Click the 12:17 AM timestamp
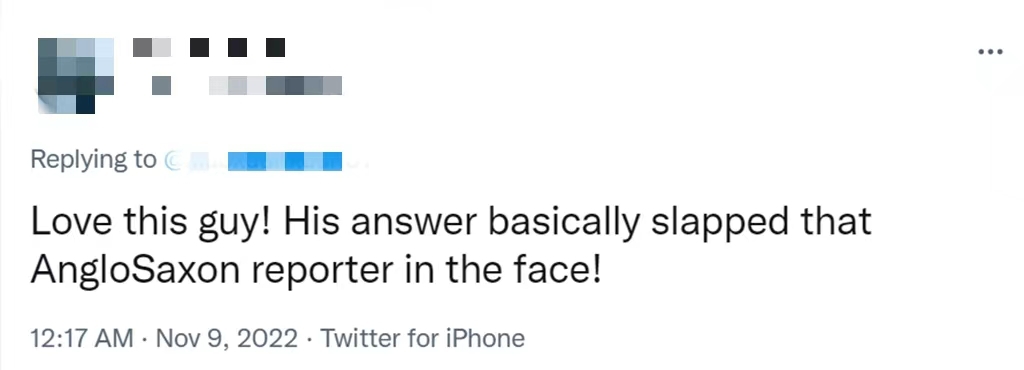Screen dimensions: 1024x370 point(82,338)
